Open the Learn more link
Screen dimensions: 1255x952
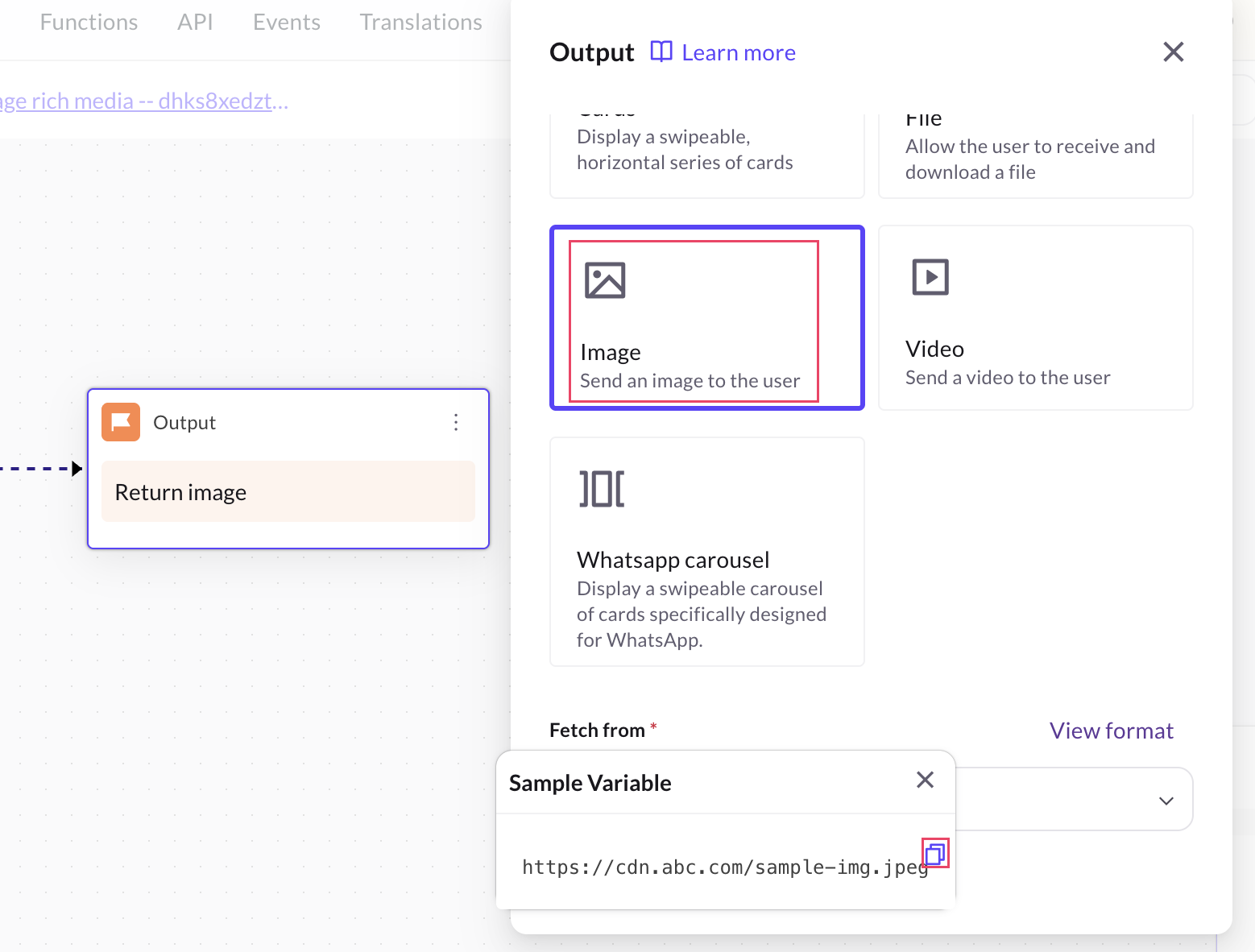[738, 53]
